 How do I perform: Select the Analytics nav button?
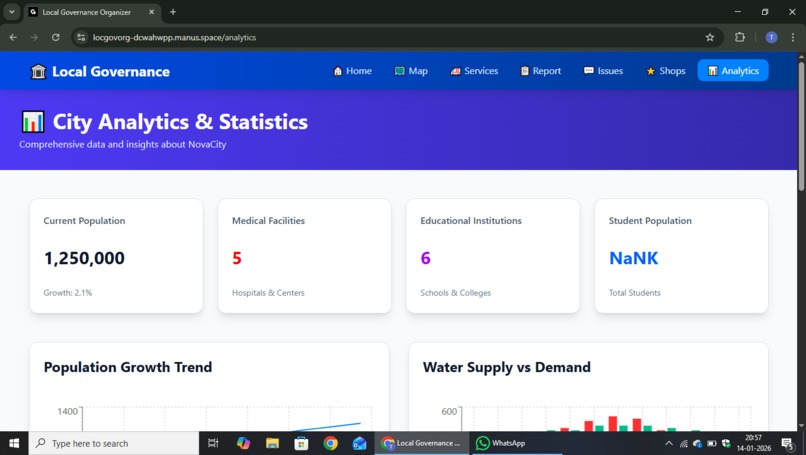click(733, 71)
